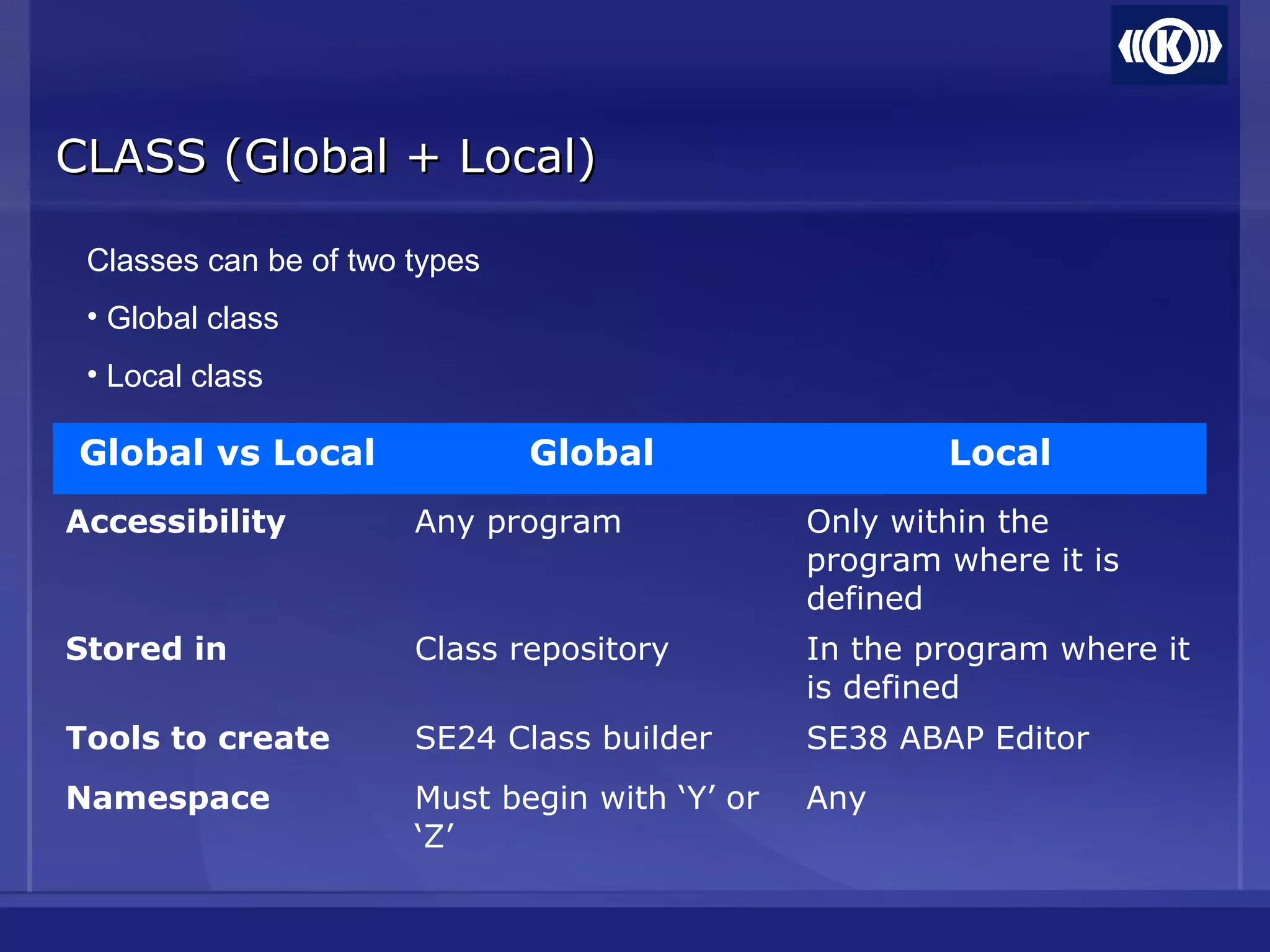Click the Class repository cell
The width and height of the screenshot is (1270, 952).
click(x=541, y=650)
